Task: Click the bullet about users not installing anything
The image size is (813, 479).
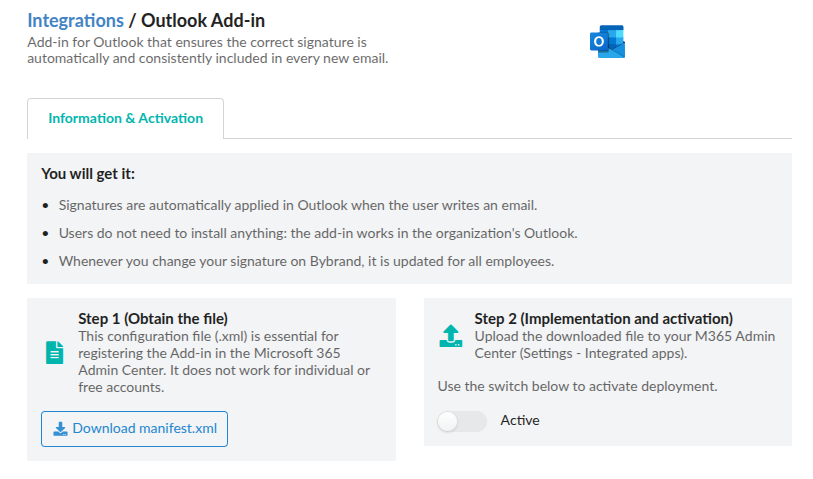Action: (x=318, y=233)
